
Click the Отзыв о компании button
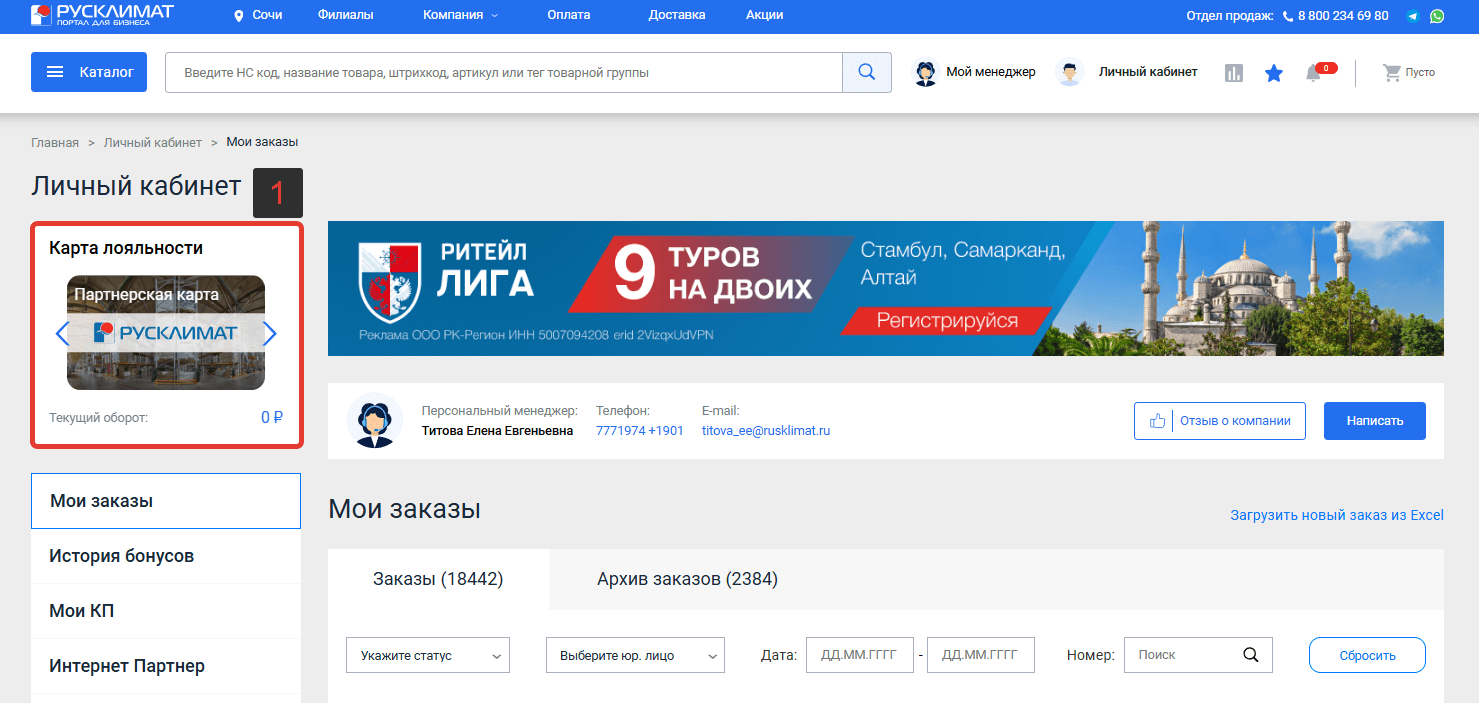[1220, 421]
